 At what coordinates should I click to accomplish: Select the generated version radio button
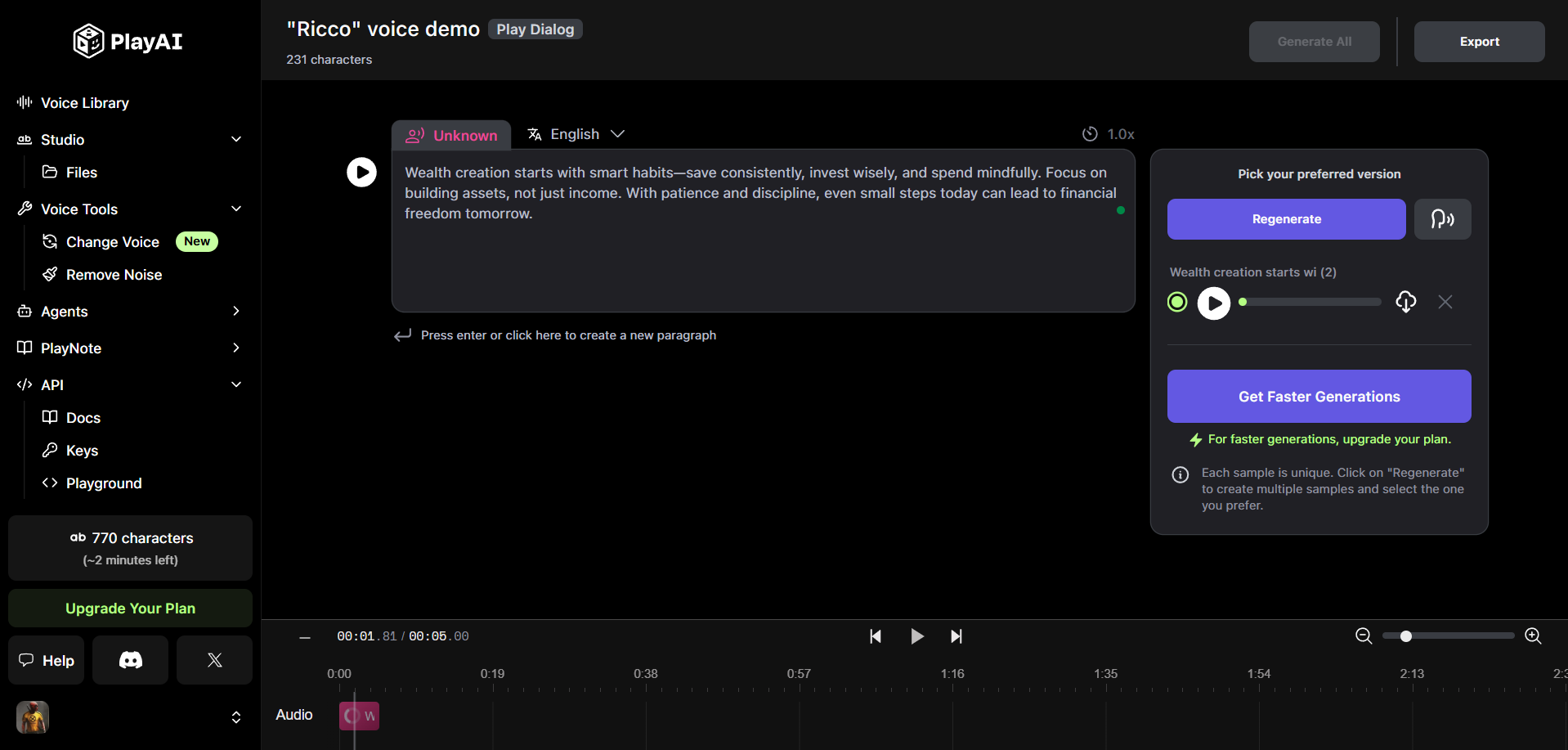(1177, 302)
